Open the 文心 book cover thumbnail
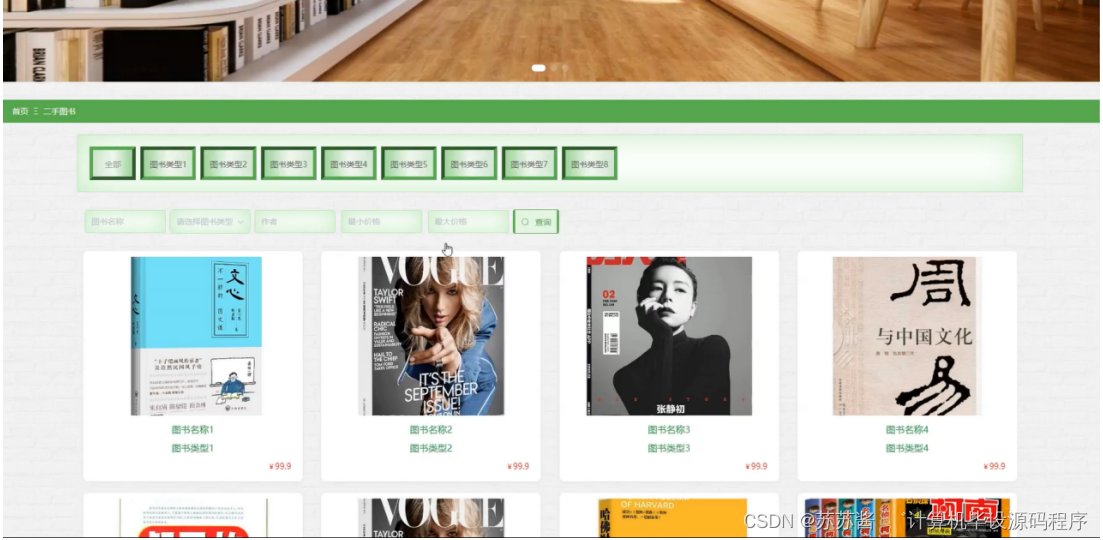The width and height of the screenshot is (1103, 540). click(196, 336)
